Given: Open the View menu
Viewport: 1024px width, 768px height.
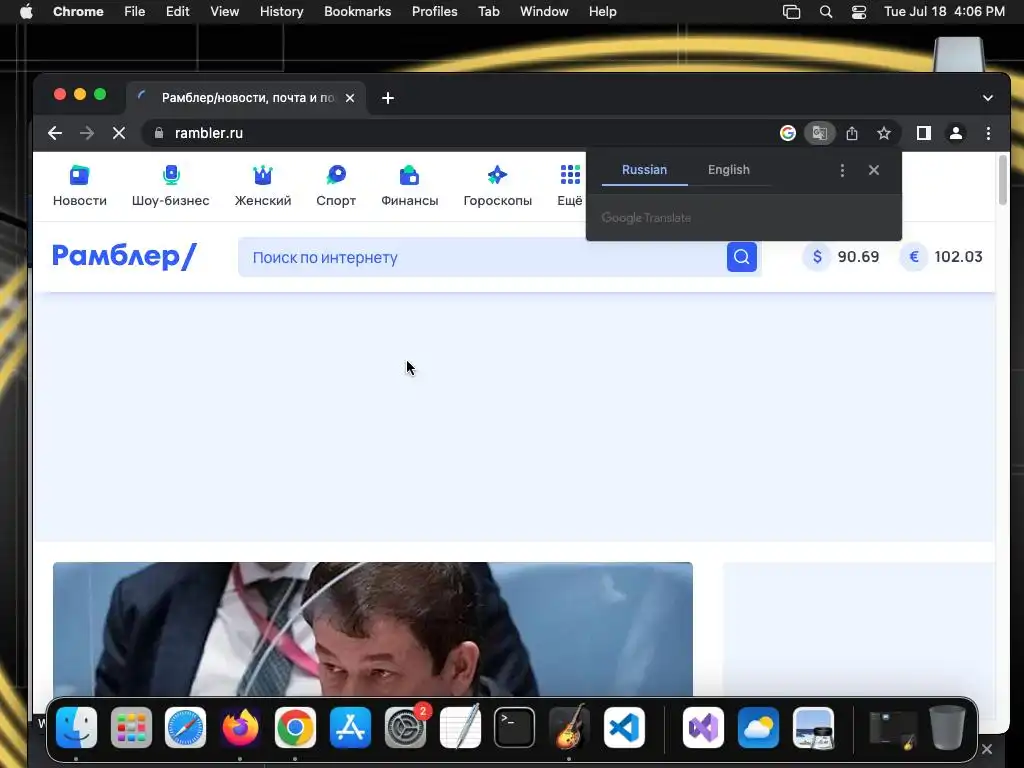Looking at the screenshot, I should coord(225,12).
